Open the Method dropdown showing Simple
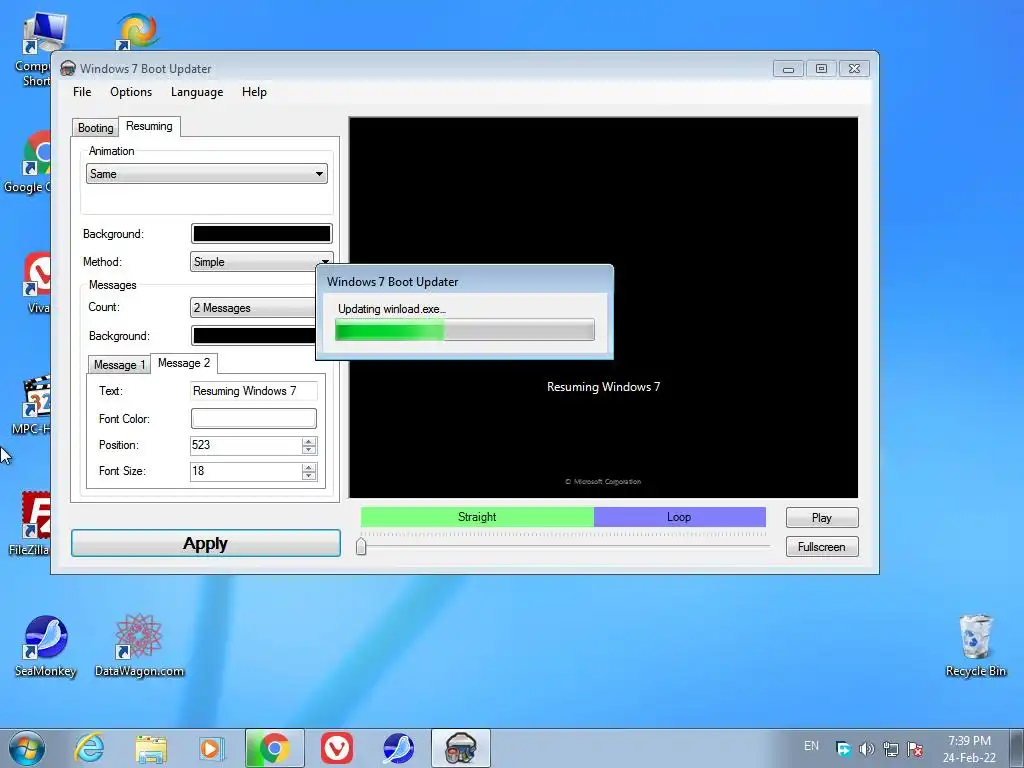 click(261, 262)
